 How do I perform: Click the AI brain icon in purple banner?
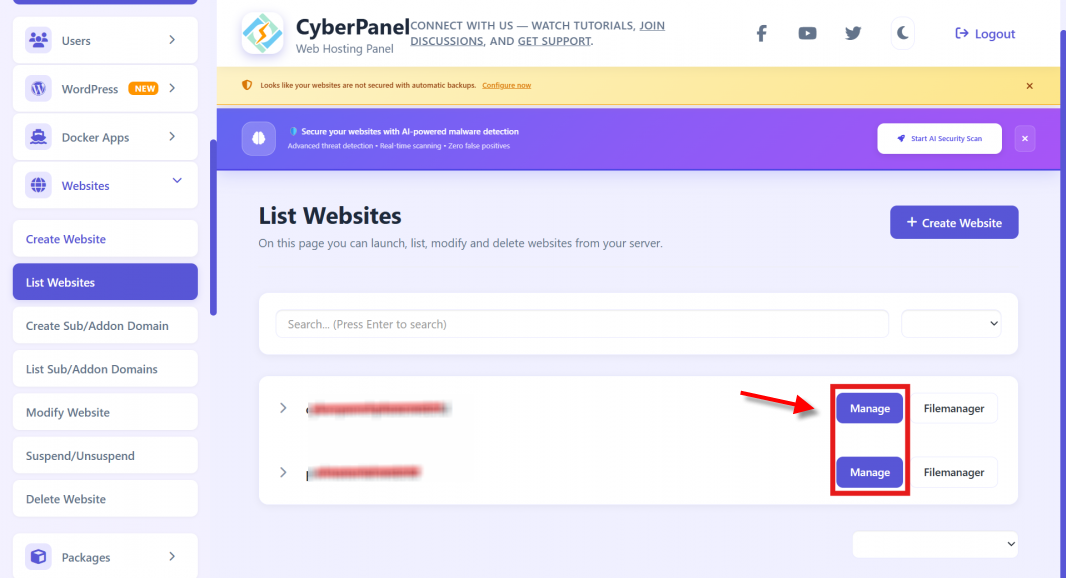[x=258, y=138]
